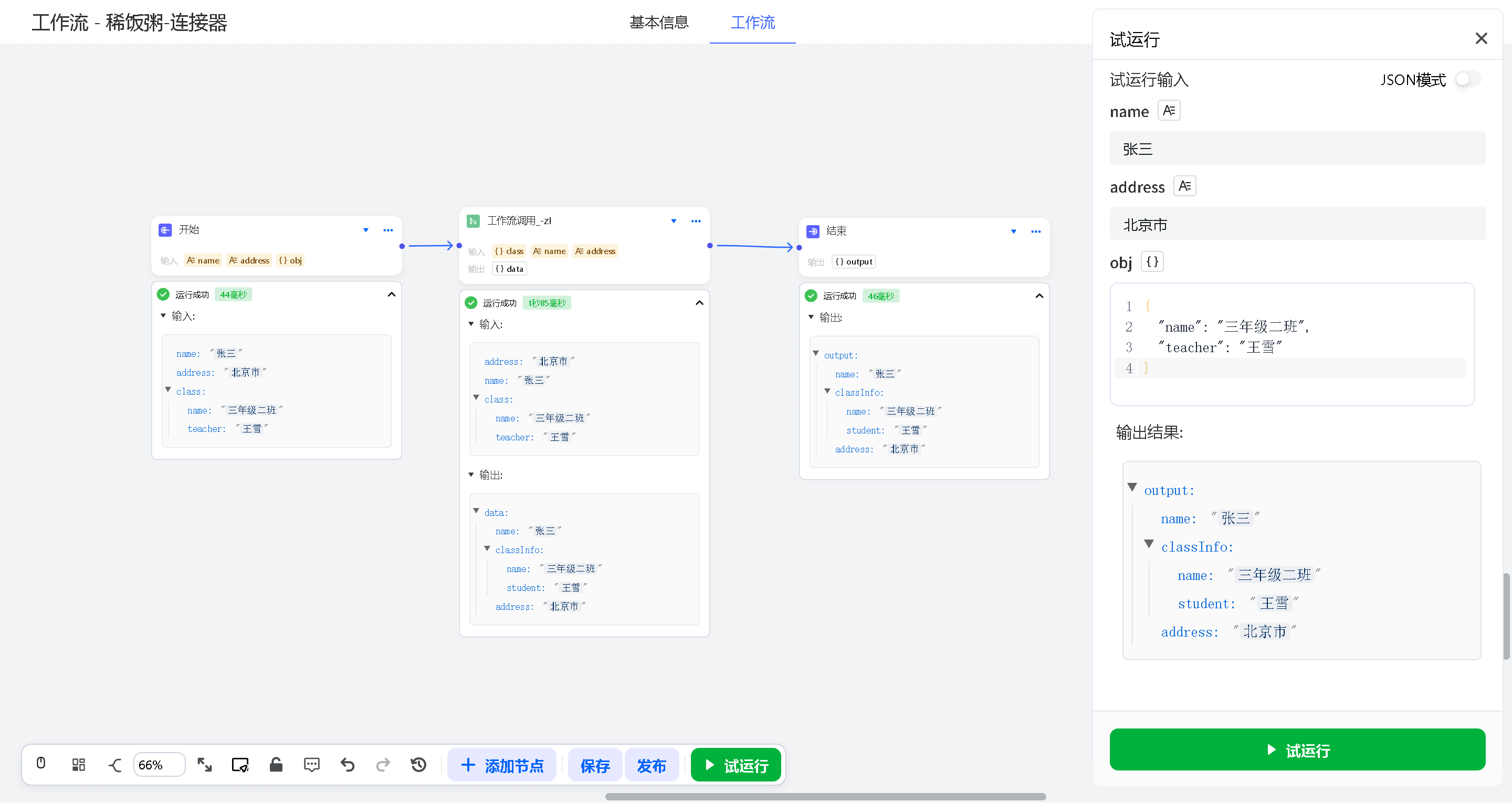Select the 工作流 tab
The image size is (1512, 803).
752,22
